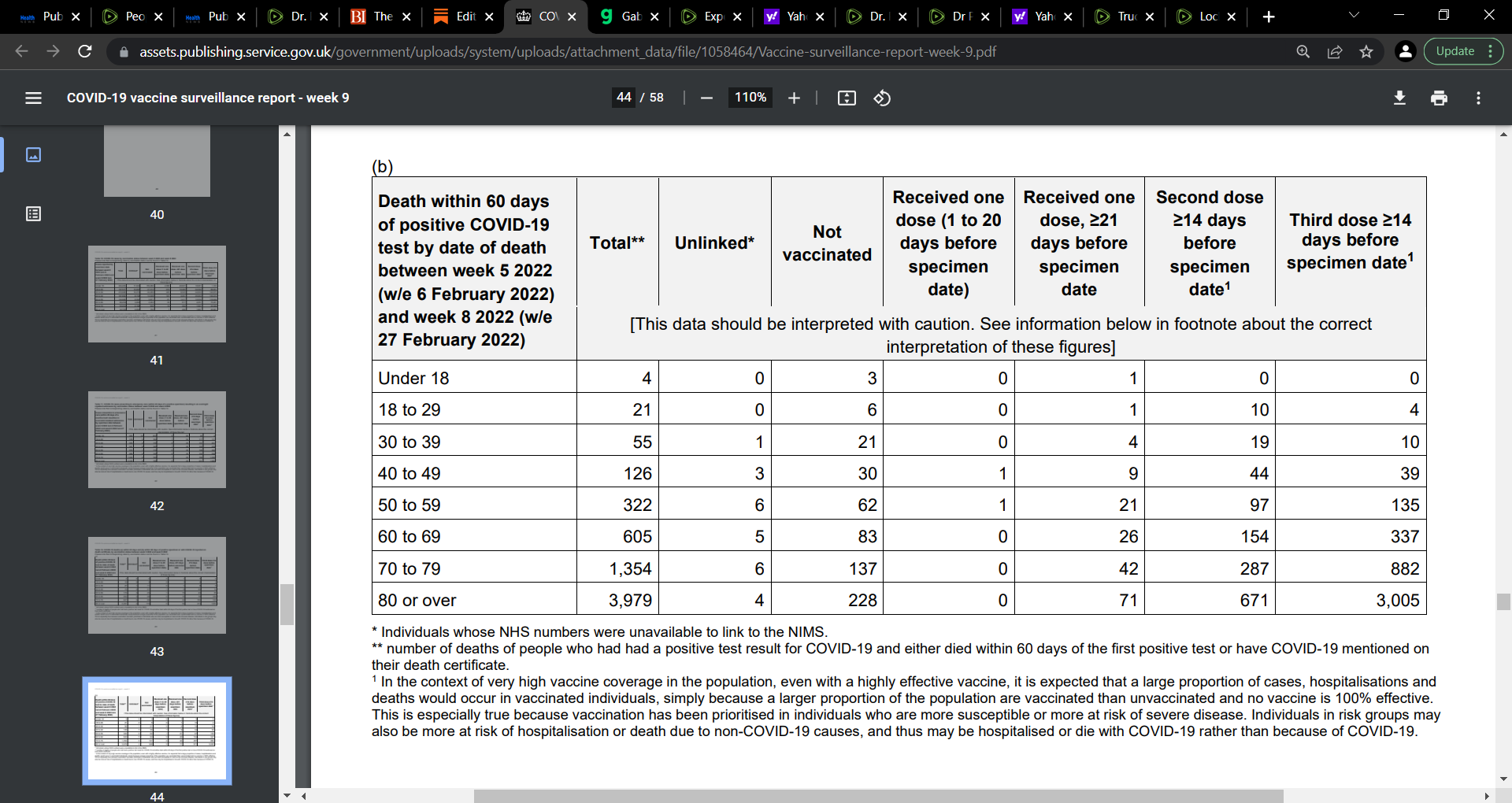Switch to the Loc tab
Image resolution: width=1512 pixels, height=803 pixels.
point(1206,17)
